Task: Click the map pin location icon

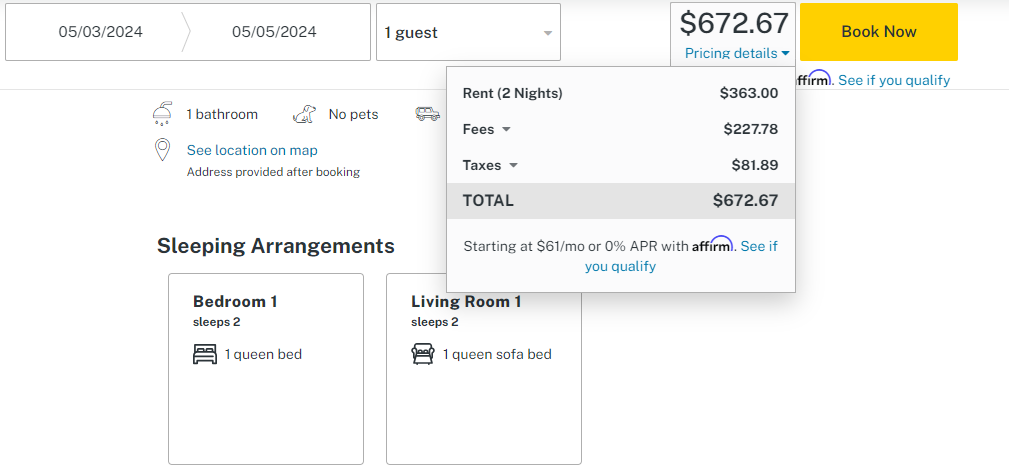Action: [x=162, y=150]
